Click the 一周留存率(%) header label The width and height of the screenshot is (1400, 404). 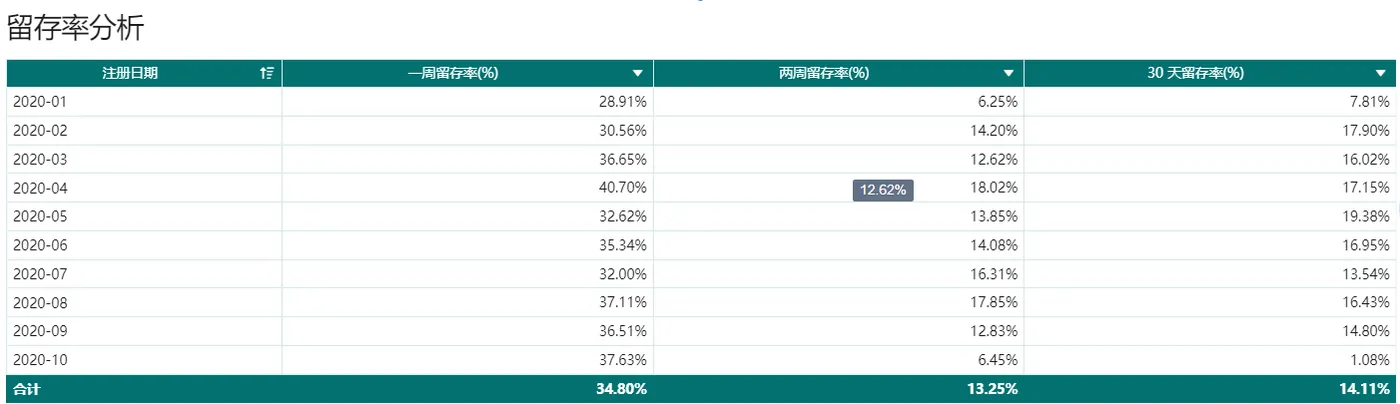coord(453,73)
